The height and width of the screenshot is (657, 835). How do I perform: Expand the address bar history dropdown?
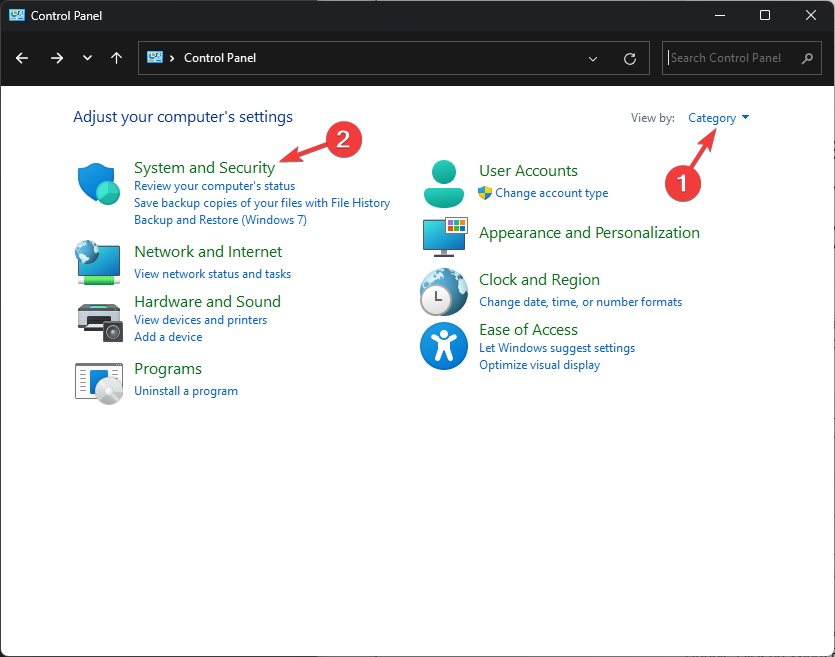point(593,58)
